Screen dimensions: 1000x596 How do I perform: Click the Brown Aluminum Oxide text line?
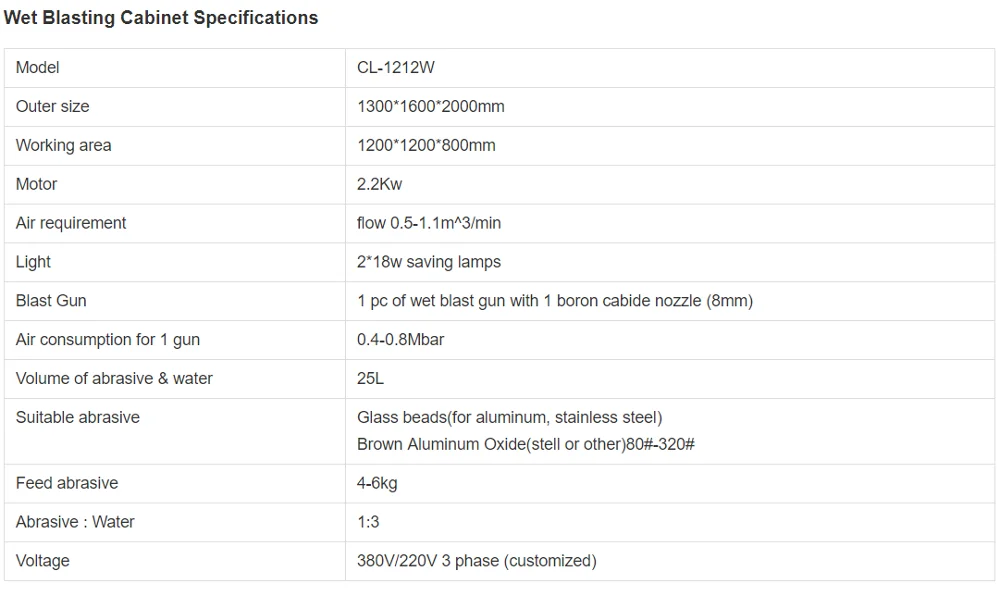pyautogui.click(x=526, y=444)
